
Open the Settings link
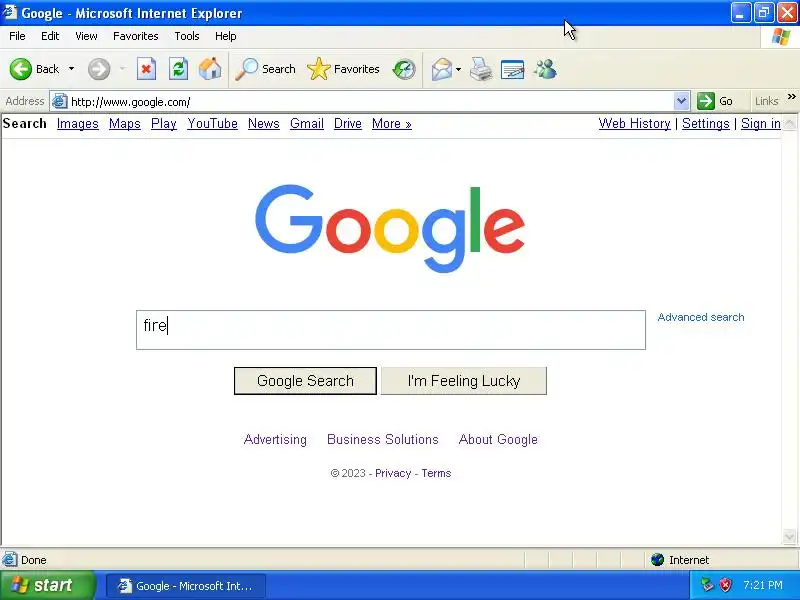pyautogui.click(x=706, y=124)
